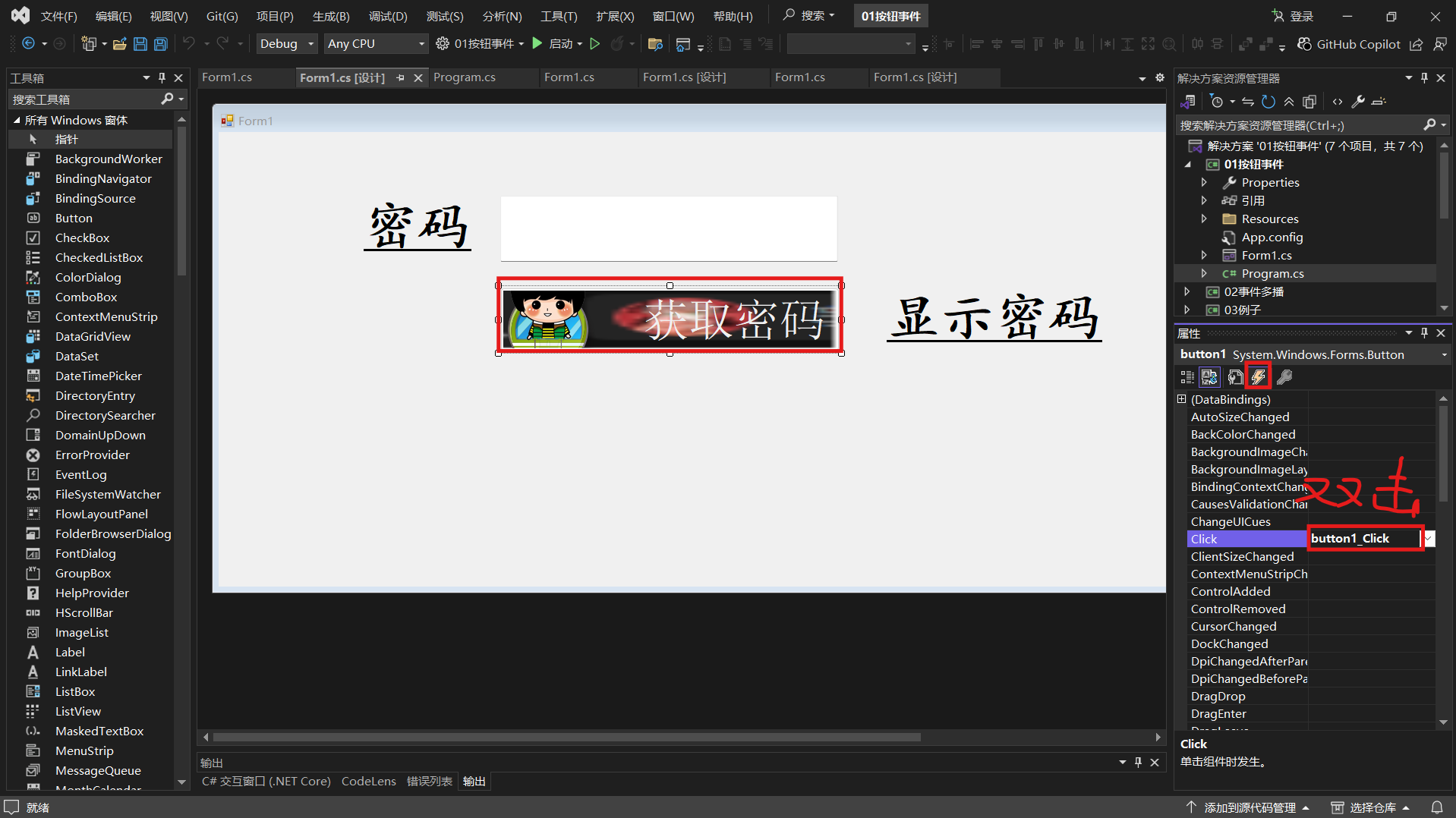
Task: Open the 文件(F) menu
Action: [x=58, y=16]
